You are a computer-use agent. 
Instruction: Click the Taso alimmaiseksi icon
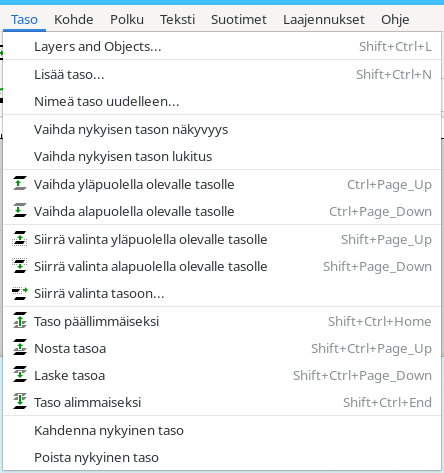tap(20, 402)
